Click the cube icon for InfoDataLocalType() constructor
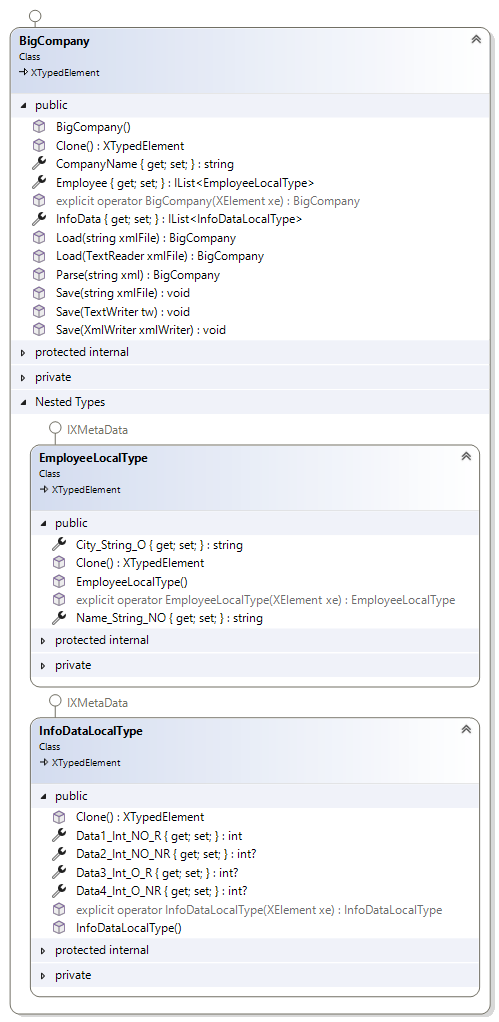499x1022 pixels. point(59,927)
